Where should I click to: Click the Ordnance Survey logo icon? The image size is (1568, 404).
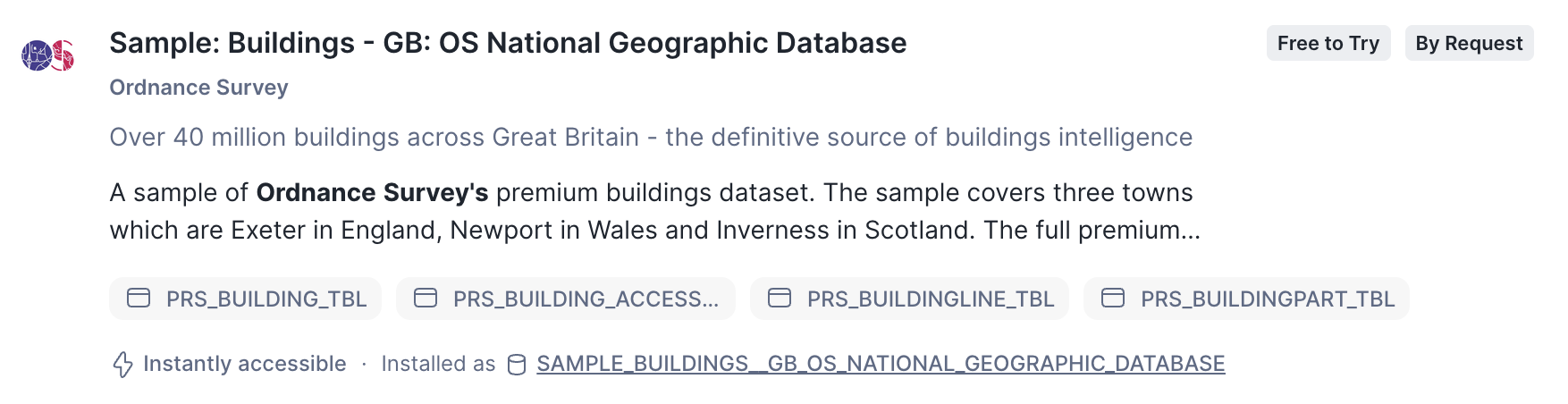pos(48,55)
